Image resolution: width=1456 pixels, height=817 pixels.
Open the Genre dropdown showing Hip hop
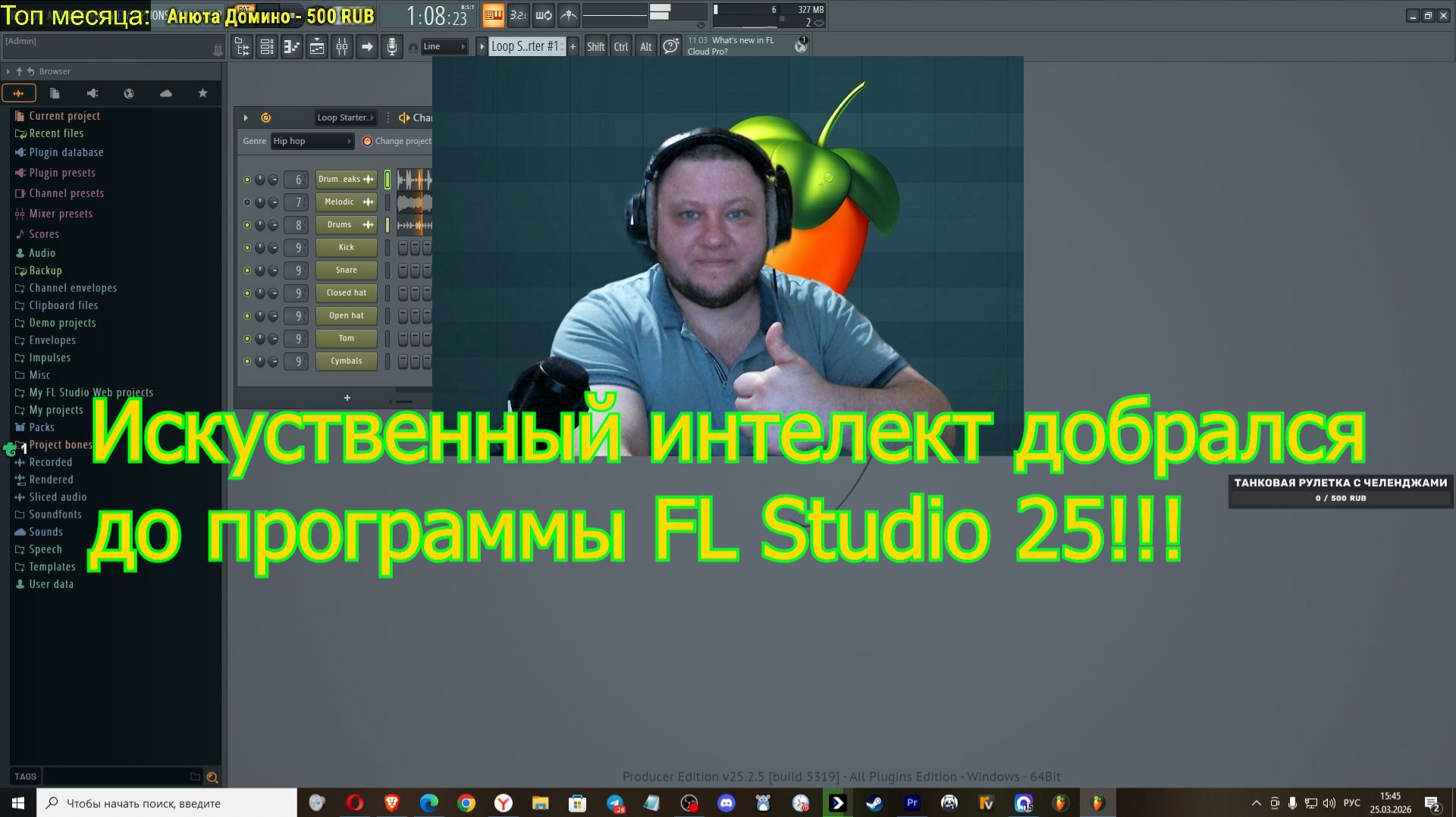(x=311, y=141)
